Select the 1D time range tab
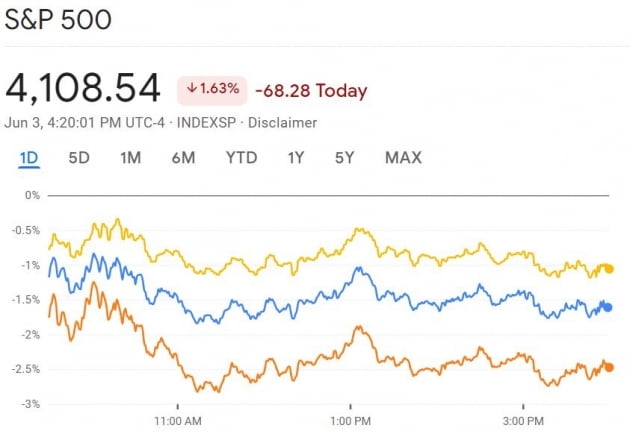 tap(29, 157)
